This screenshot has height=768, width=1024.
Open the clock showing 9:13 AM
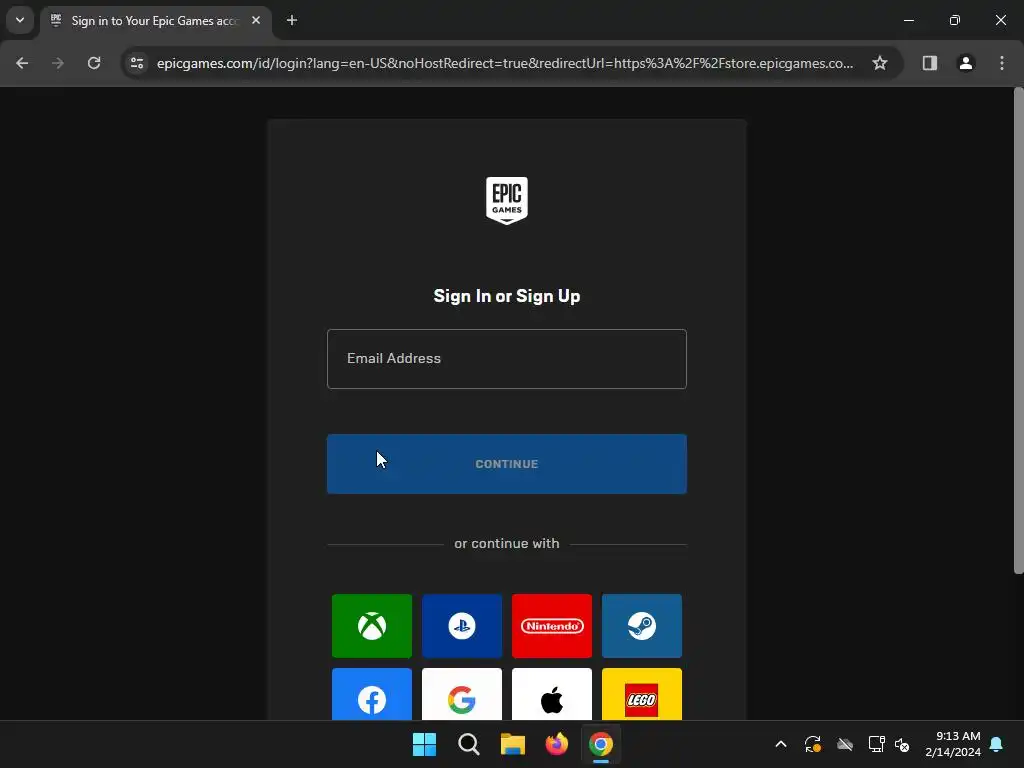(x=953, y=744)
